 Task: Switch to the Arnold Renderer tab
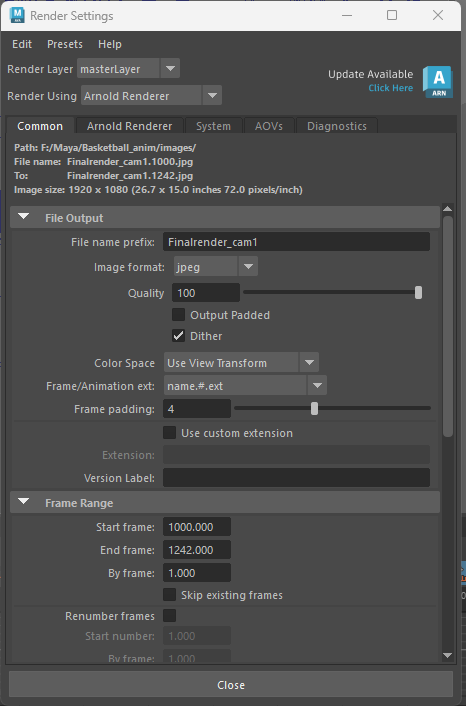[130, 126]
